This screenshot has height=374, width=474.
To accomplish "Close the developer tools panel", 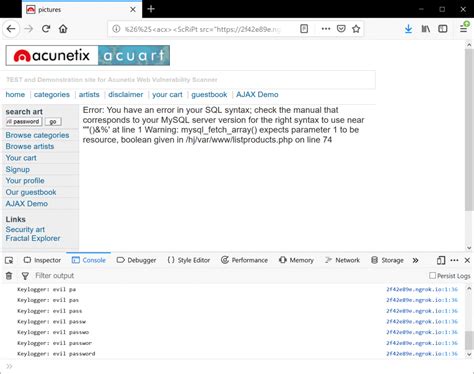I will (x=467, y=260).
